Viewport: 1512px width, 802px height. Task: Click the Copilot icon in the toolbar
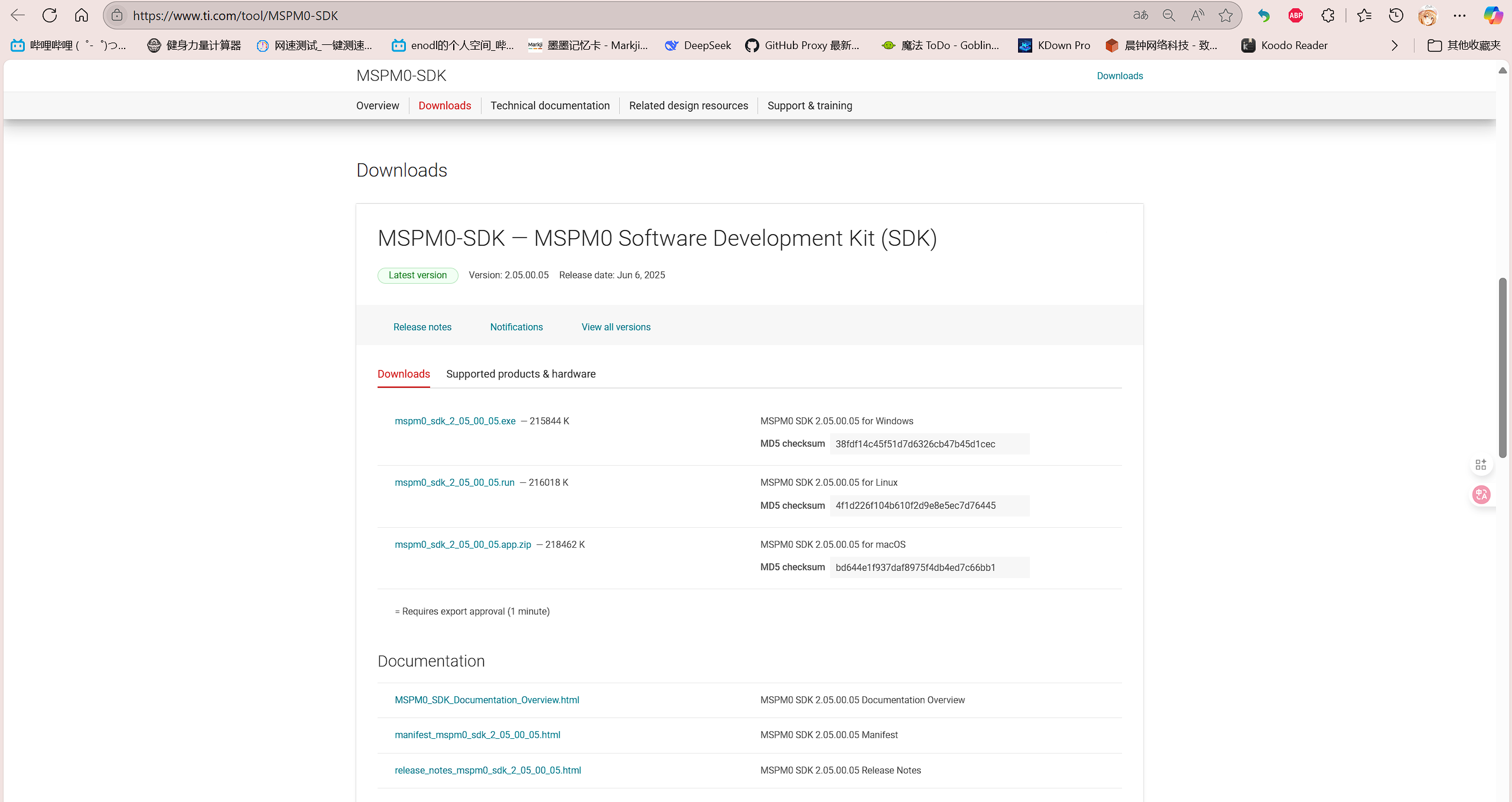coord(1493,15)
